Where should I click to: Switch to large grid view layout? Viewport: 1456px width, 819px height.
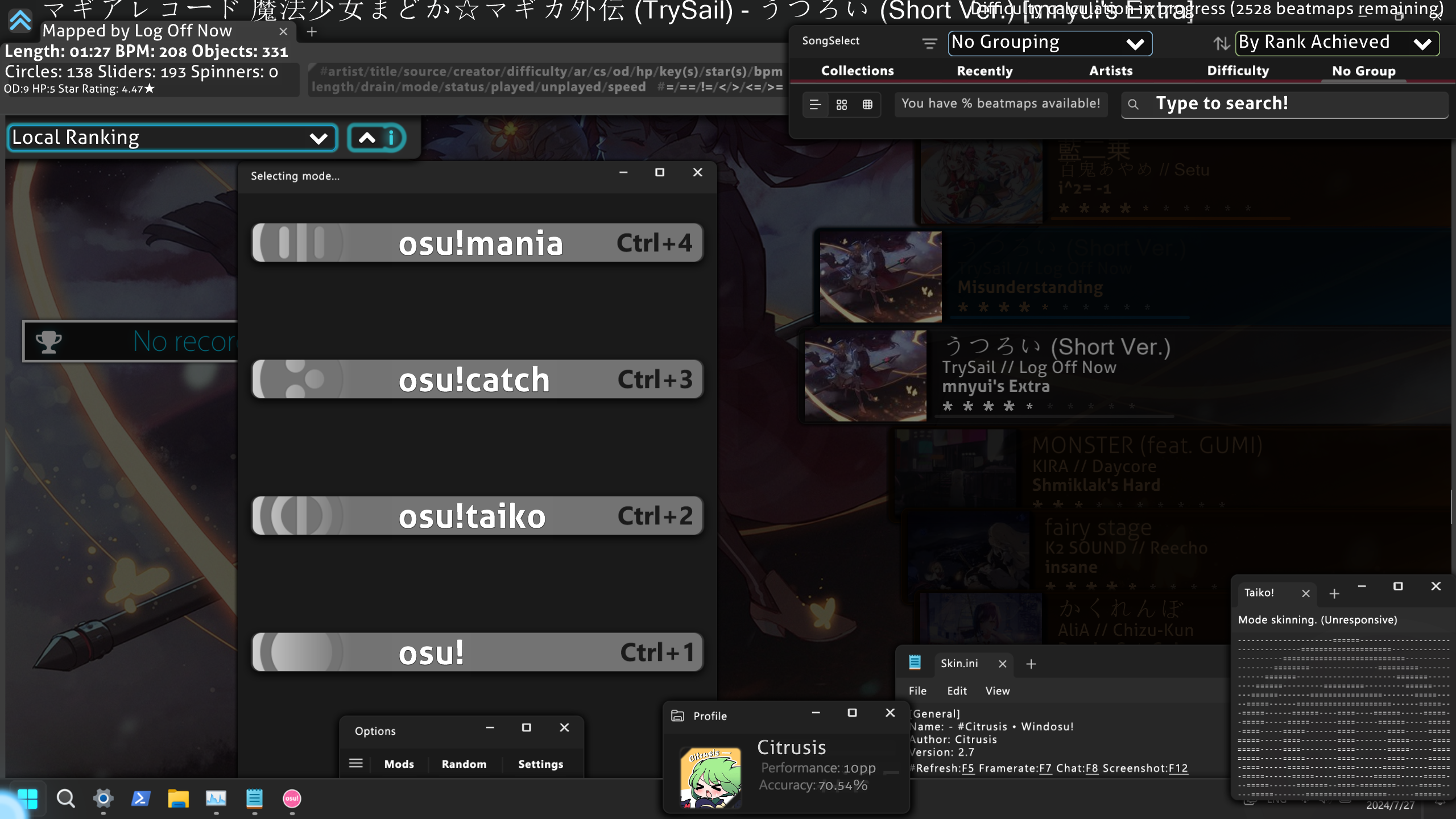pyautogui.click(x=842, y=105)
